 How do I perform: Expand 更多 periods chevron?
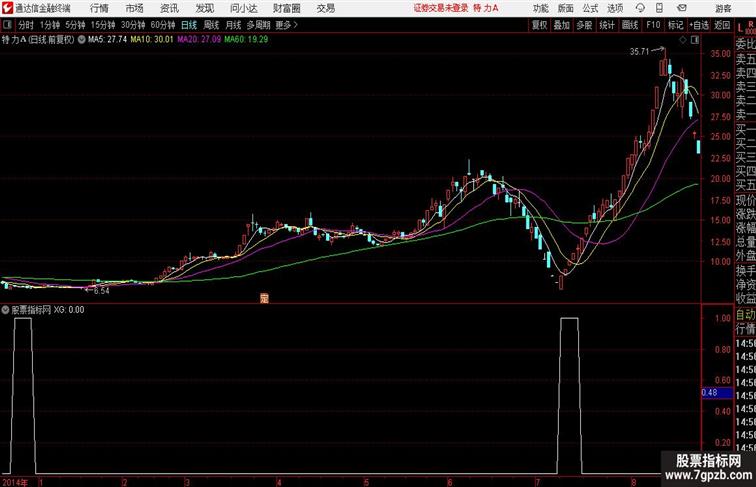coord(296,25)
